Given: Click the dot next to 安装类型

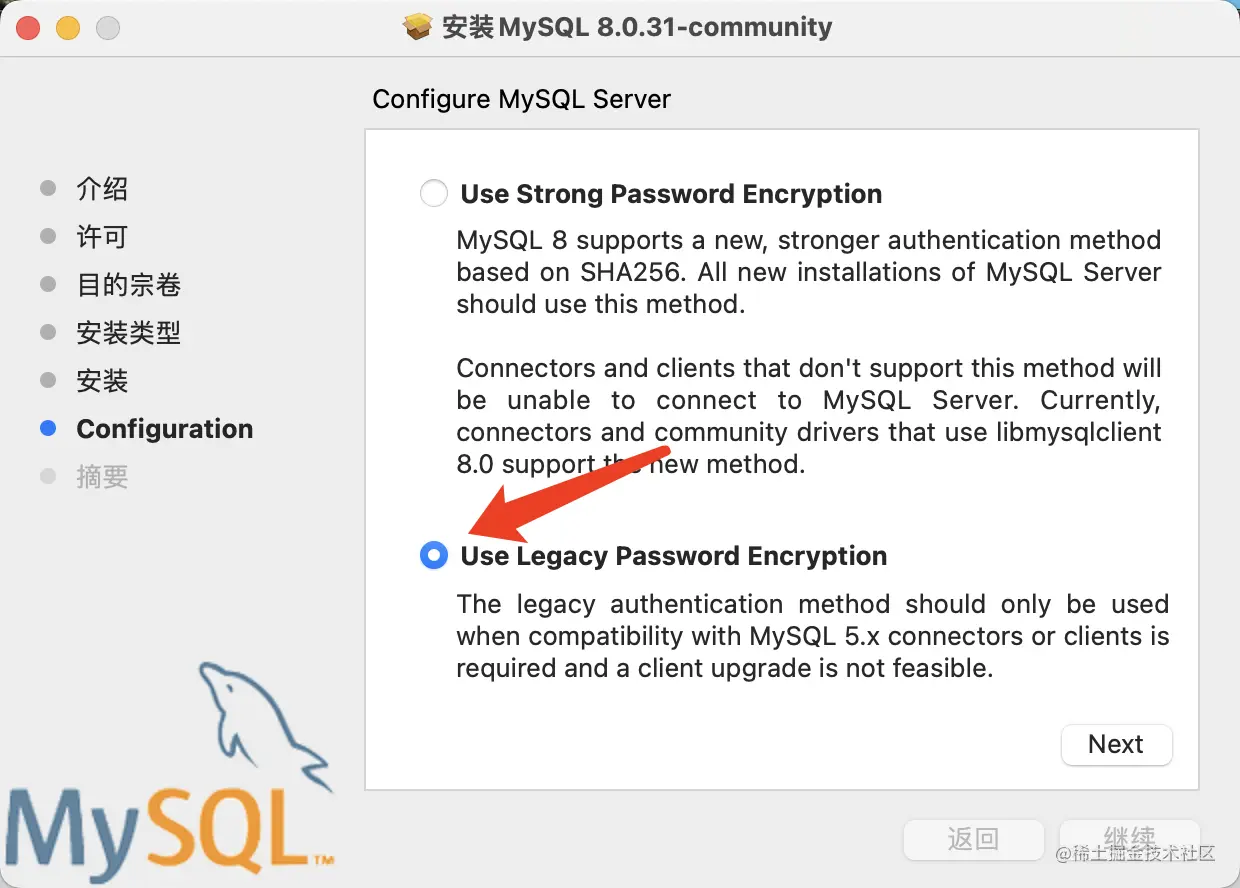Looking at the screenshot, I should tap(47, 332).
